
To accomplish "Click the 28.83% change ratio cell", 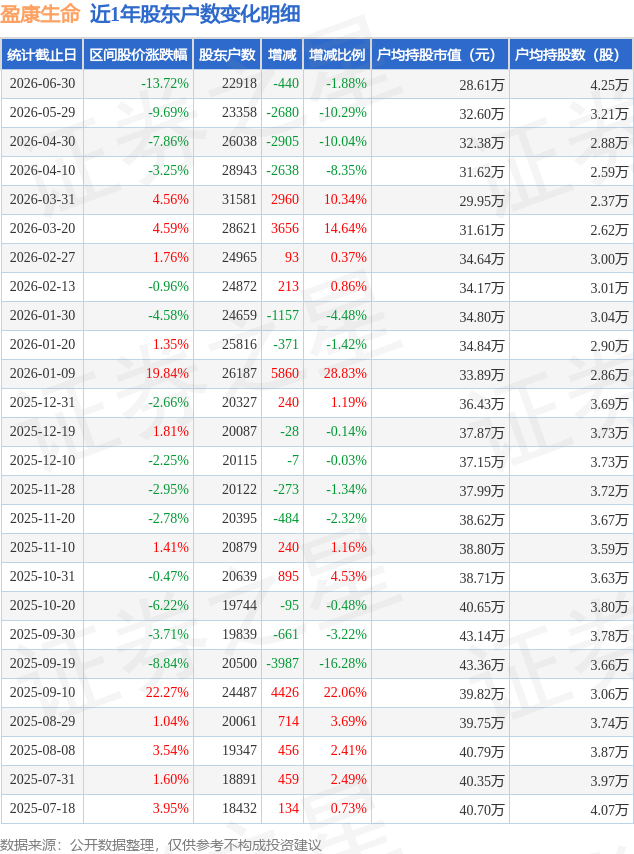I will pyautogui.click(x=345, y=373).
